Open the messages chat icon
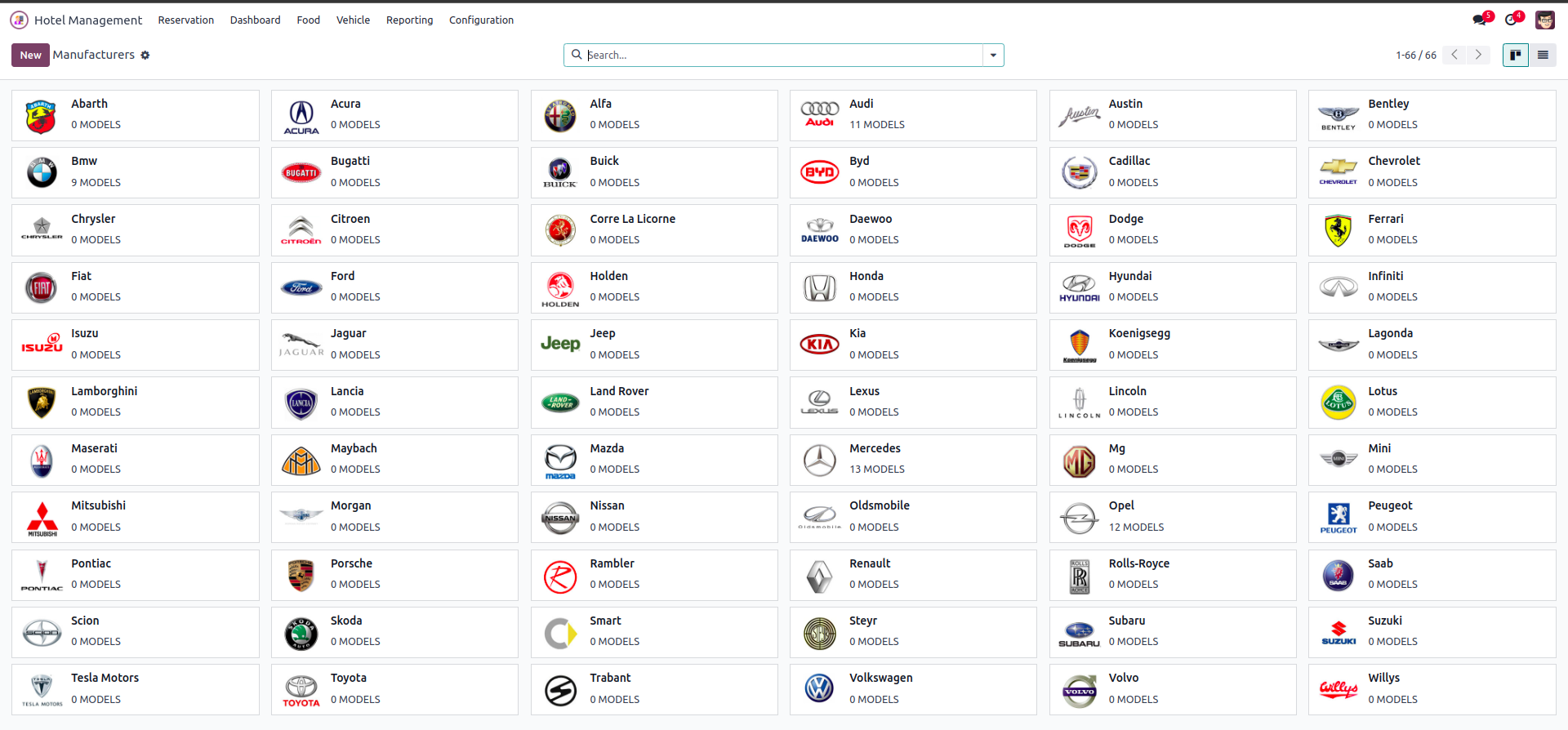The image size is (1568, 730). [1479, 20]
